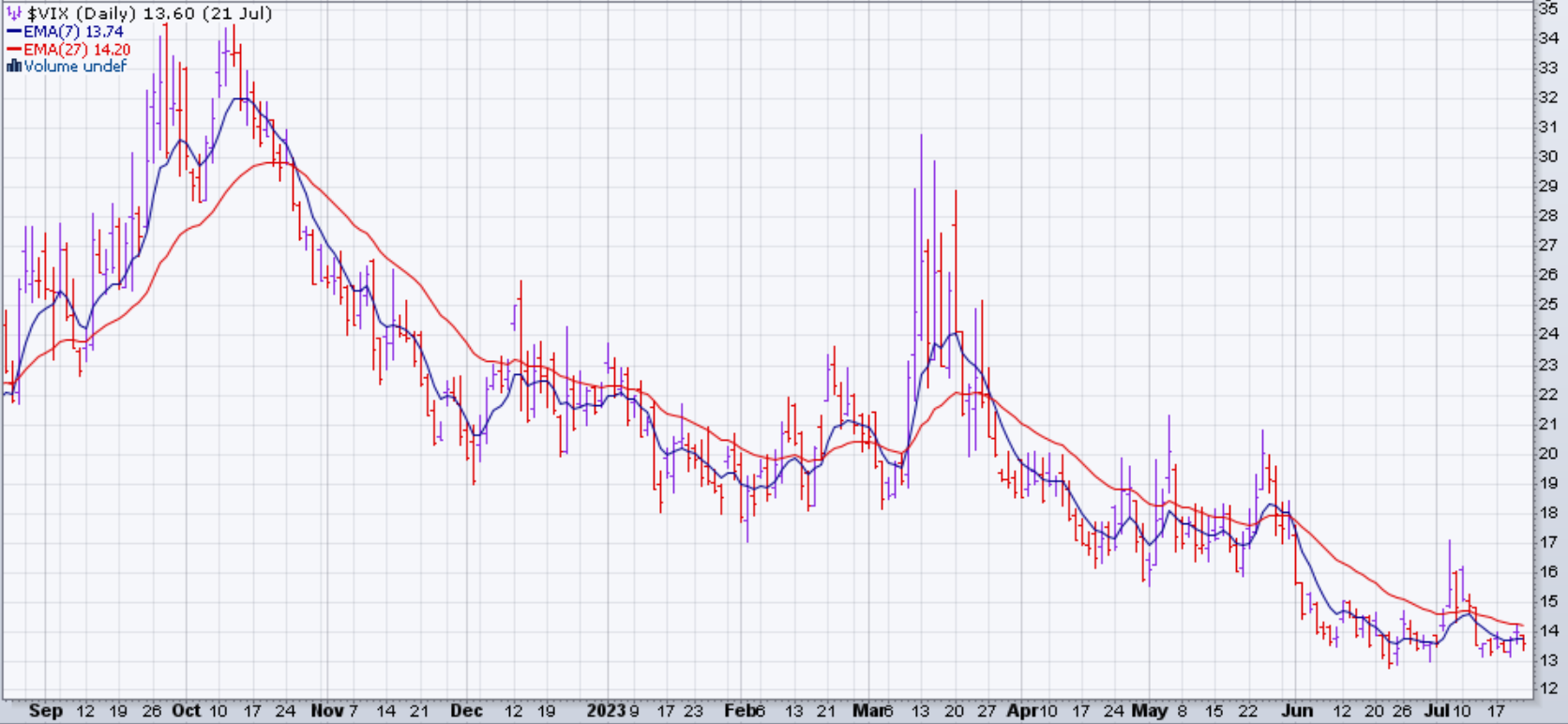Select the Feb marker on the date axis
1568x724 pixels.
(739, 711)
